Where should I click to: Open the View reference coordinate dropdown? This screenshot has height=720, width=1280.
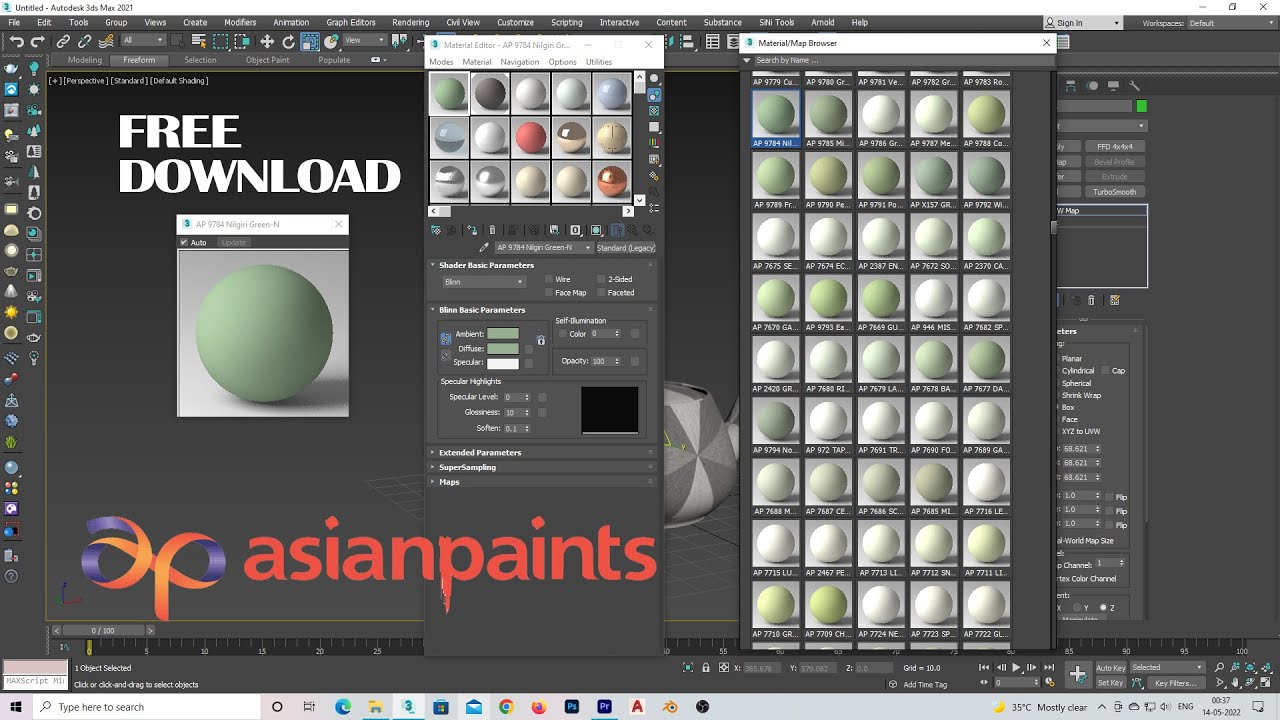(x=364, y=41)
